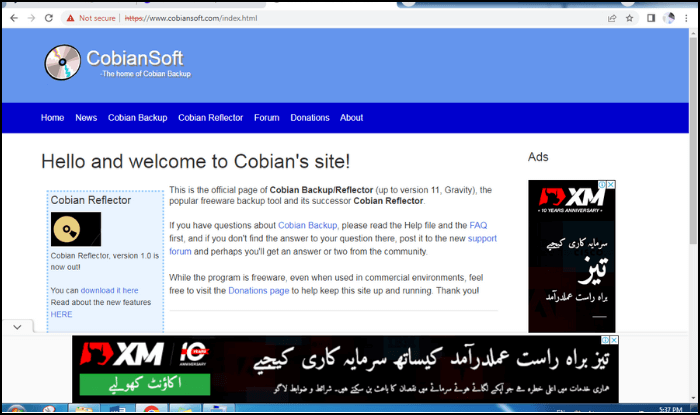The image size is (700, 415).
Task: Click the Not secure warning triangle
Action: click(70, 18)
